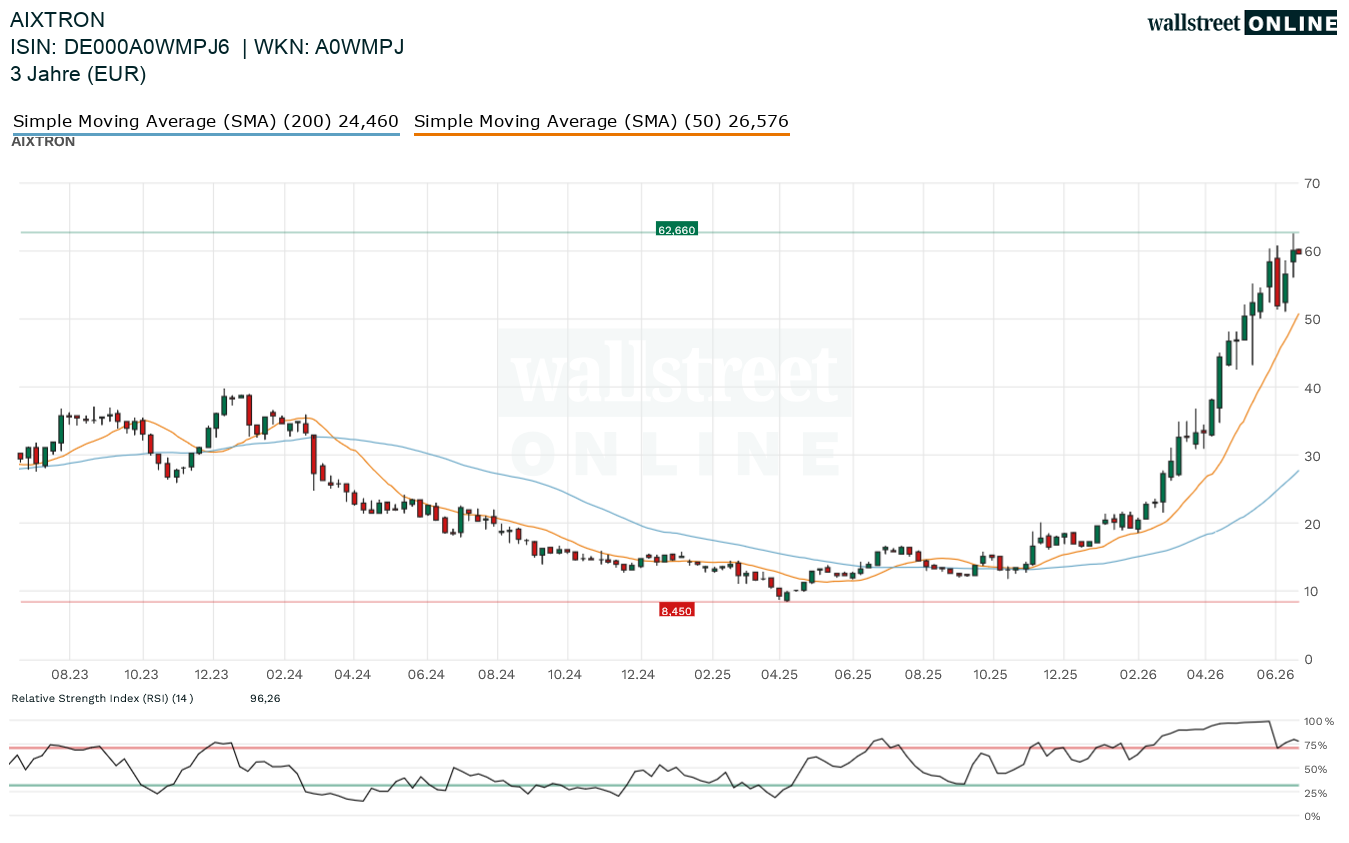
Task: Click the 08.23 date axis label
Action: [x=70, y=675]
